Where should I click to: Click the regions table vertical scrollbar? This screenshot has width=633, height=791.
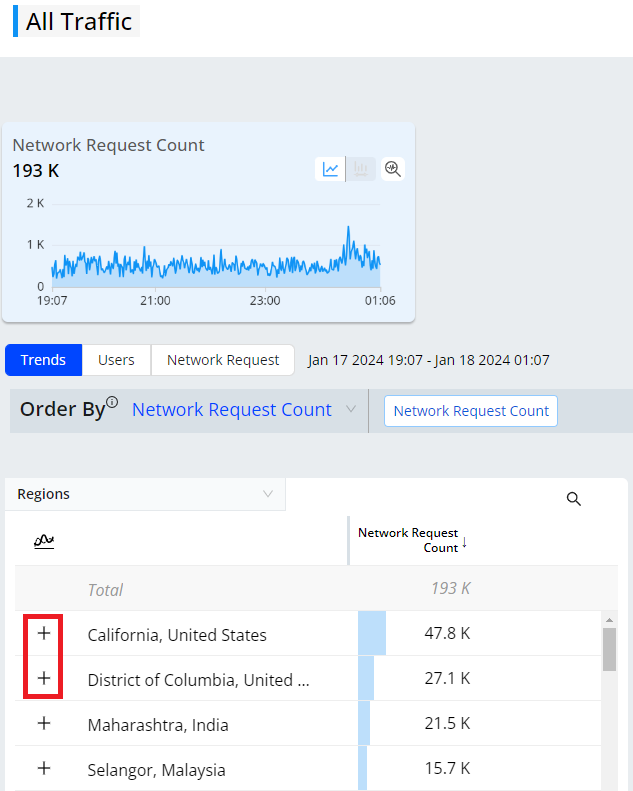coord(609,650)
